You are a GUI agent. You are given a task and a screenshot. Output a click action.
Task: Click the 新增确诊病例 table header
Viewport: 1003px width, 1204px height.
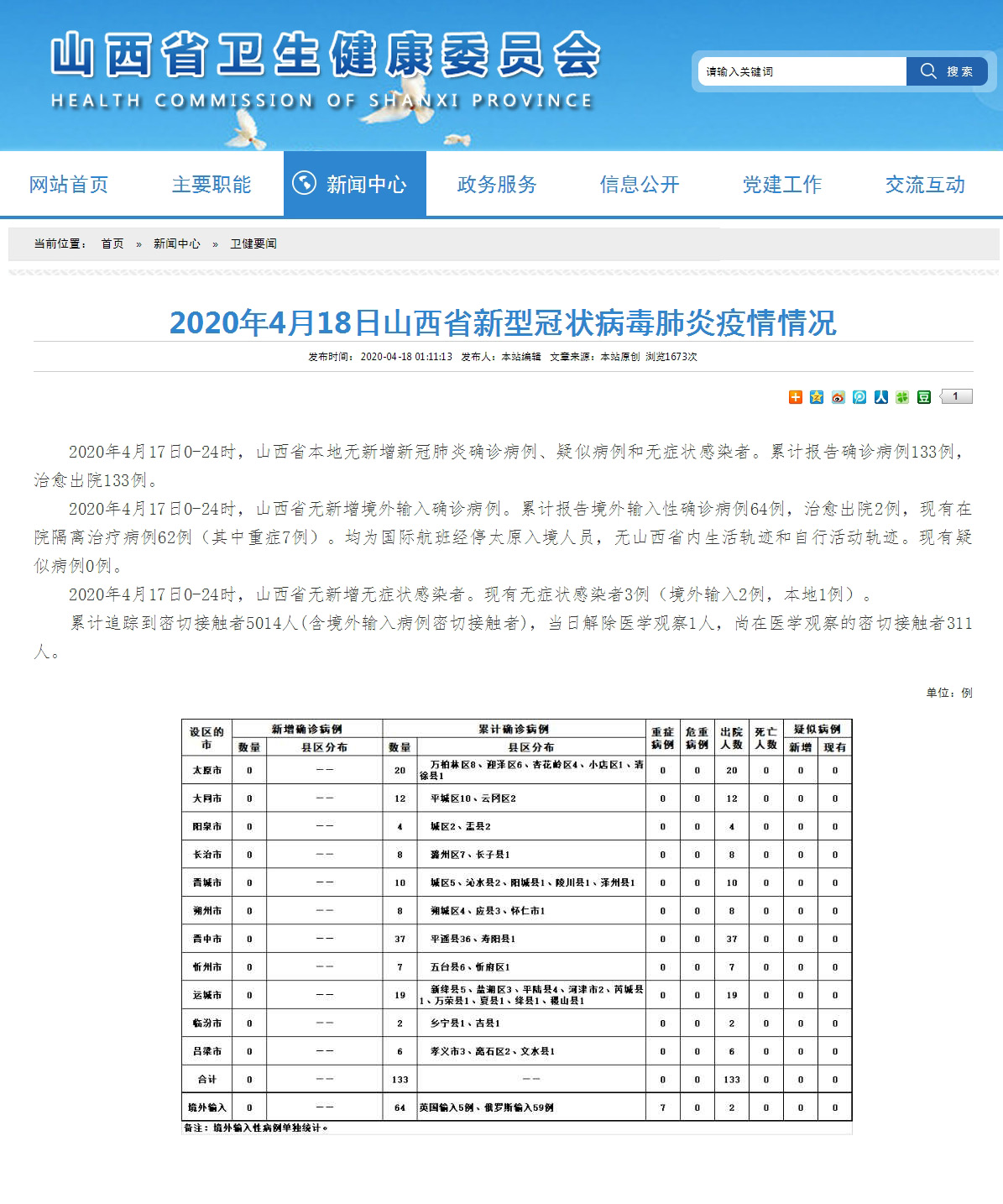pyautogui.click(x=307, y=729)
